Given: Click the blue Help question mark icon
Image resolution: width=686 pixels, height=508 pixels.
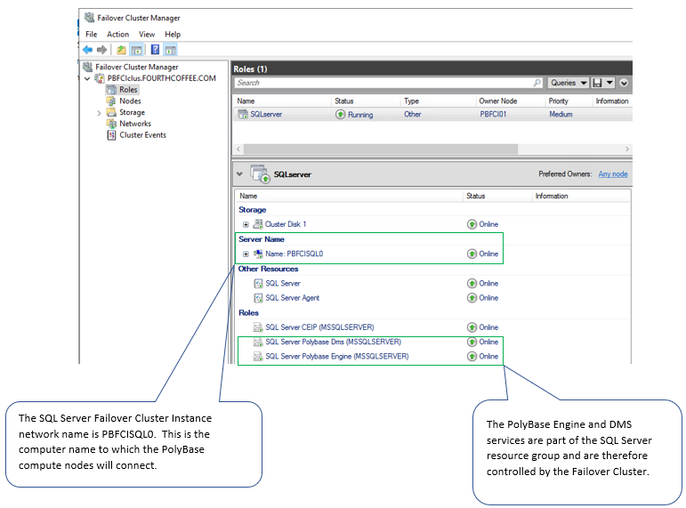Looking at the screenshot, I should [155, 49].
